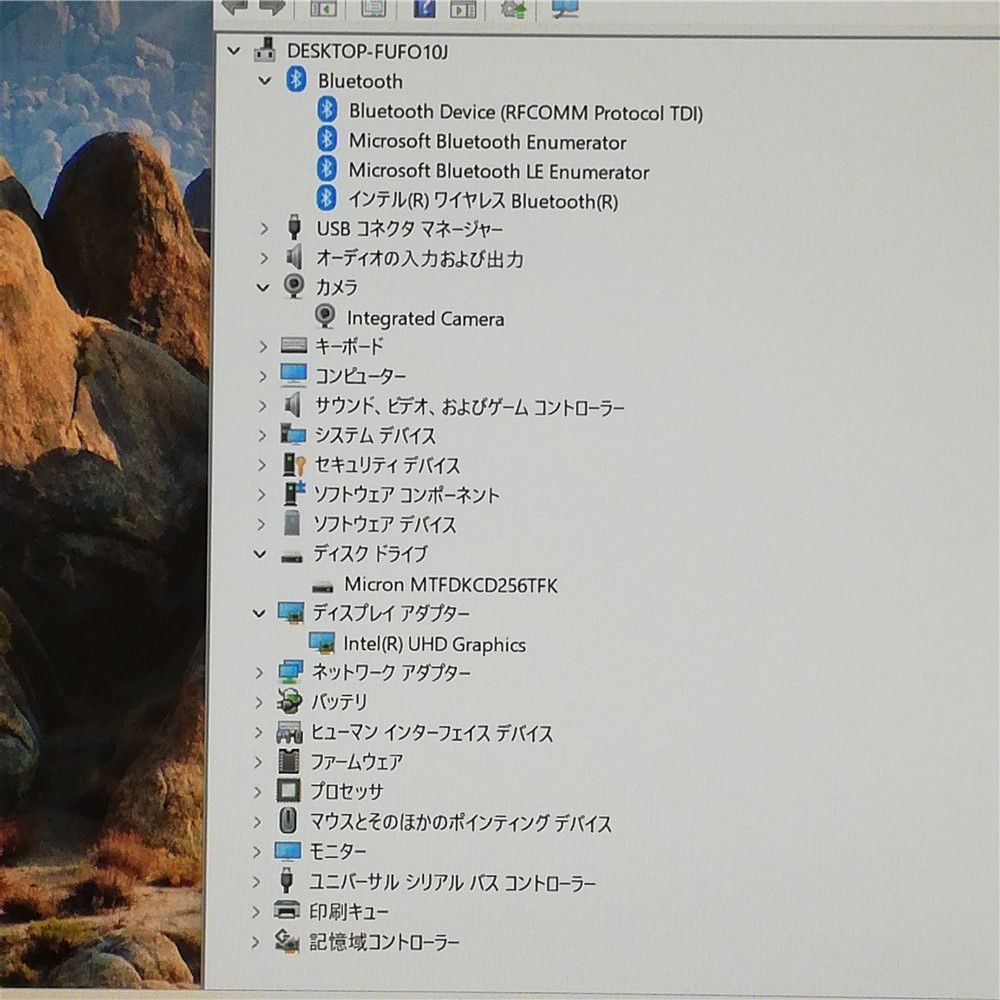Collapse the ディスプレイ アダプター category
The width and height of the screenshot is (1000, 1000).
click(261, 613)
